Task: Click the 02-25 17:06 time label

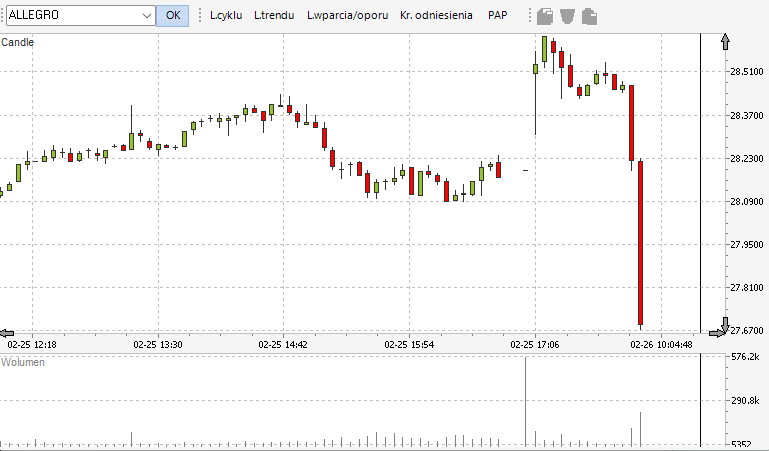Action: 535,345
